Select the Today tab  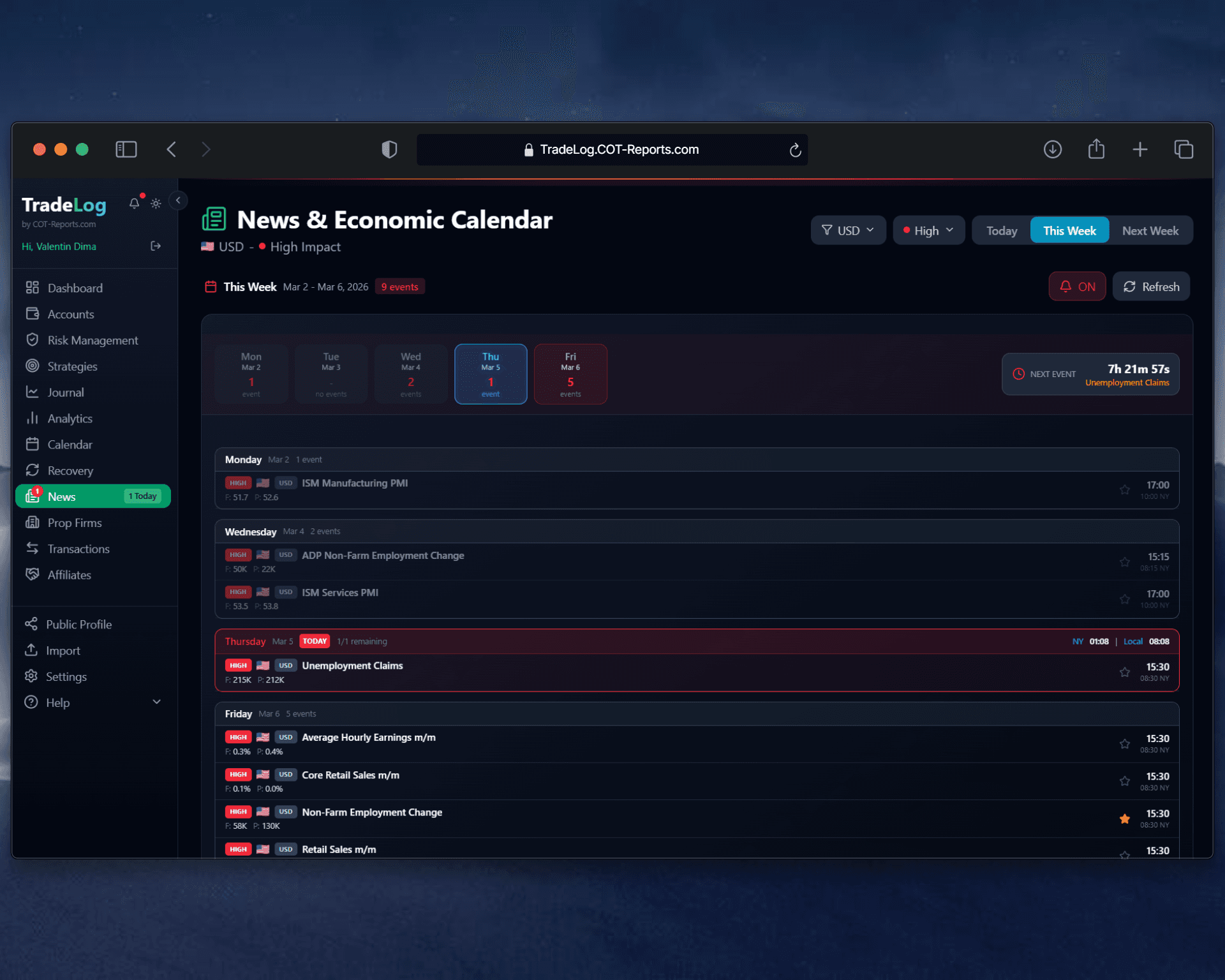[1000, 230]
